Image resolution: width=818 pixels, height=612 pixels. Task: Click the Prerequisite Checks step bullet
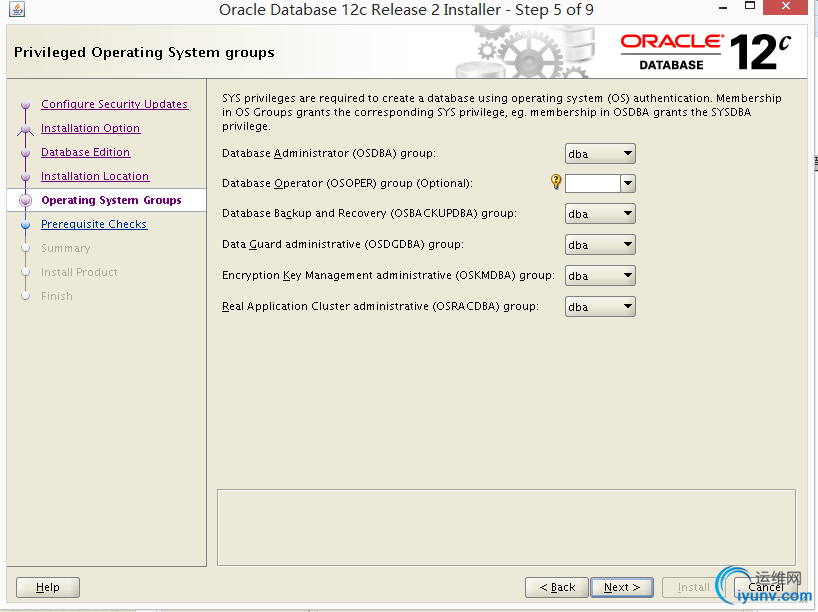26,224
